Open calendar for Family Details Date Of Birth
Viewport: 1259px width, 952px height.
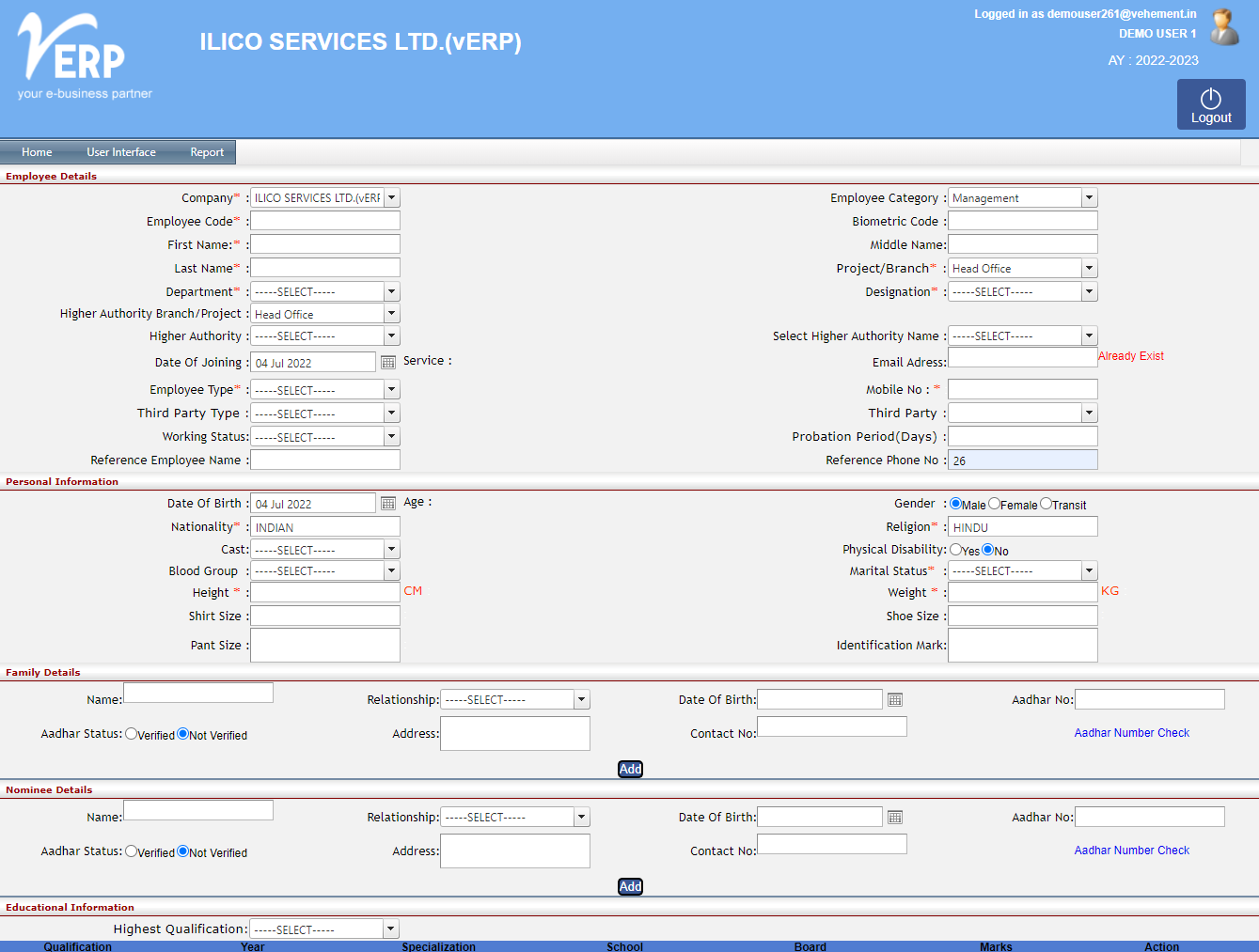click(895, 700)
